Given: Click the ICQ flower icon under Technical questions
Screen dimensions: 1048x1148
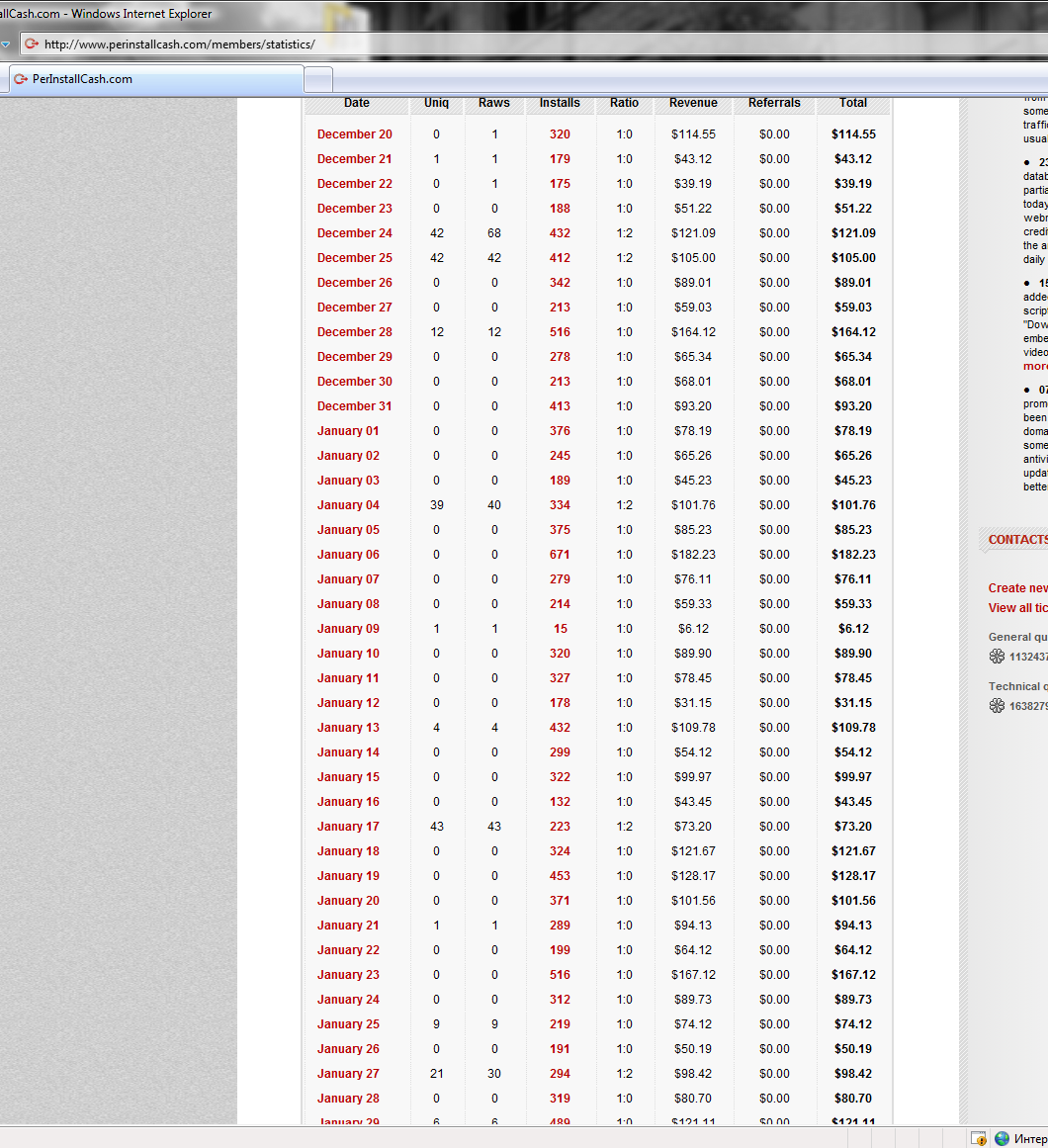Looking at the screenshot, I should tap(997, 706).
